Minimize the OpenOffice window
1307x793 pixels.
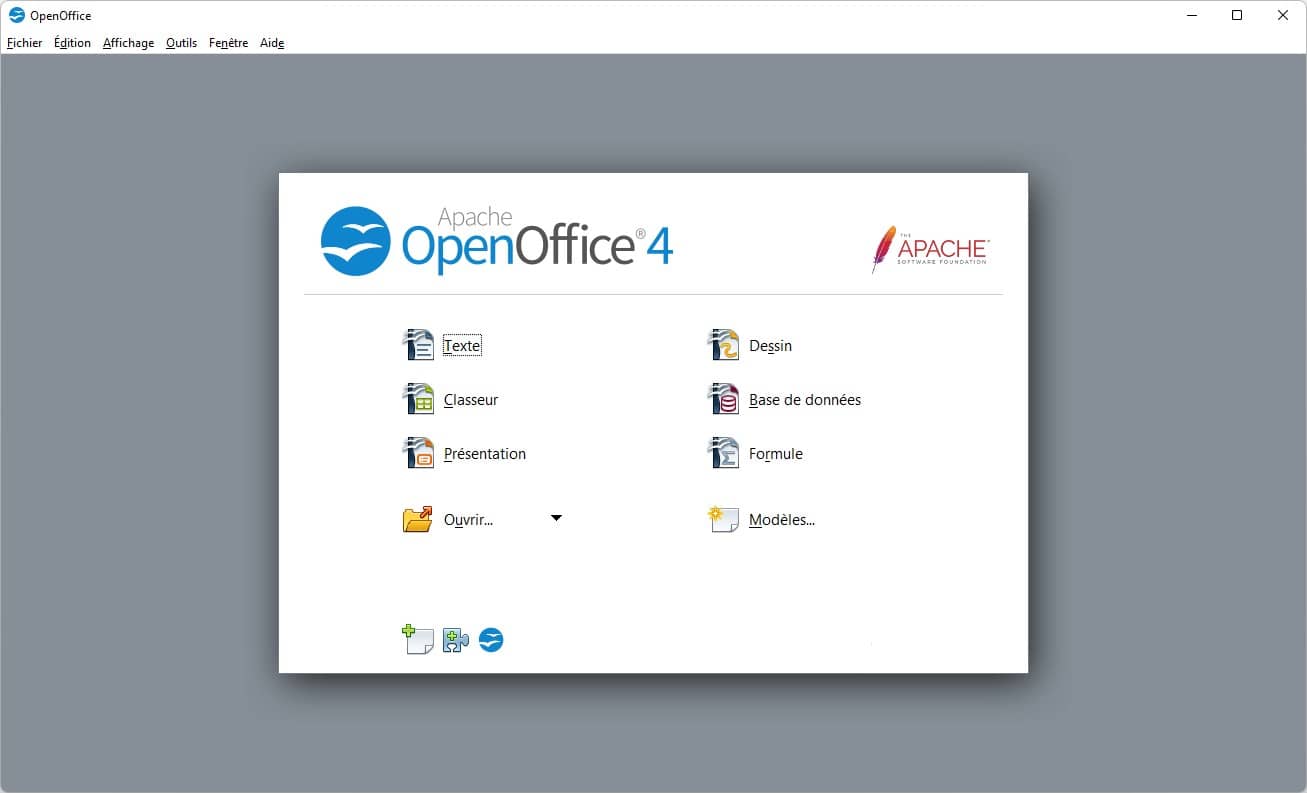point(1191,15)
